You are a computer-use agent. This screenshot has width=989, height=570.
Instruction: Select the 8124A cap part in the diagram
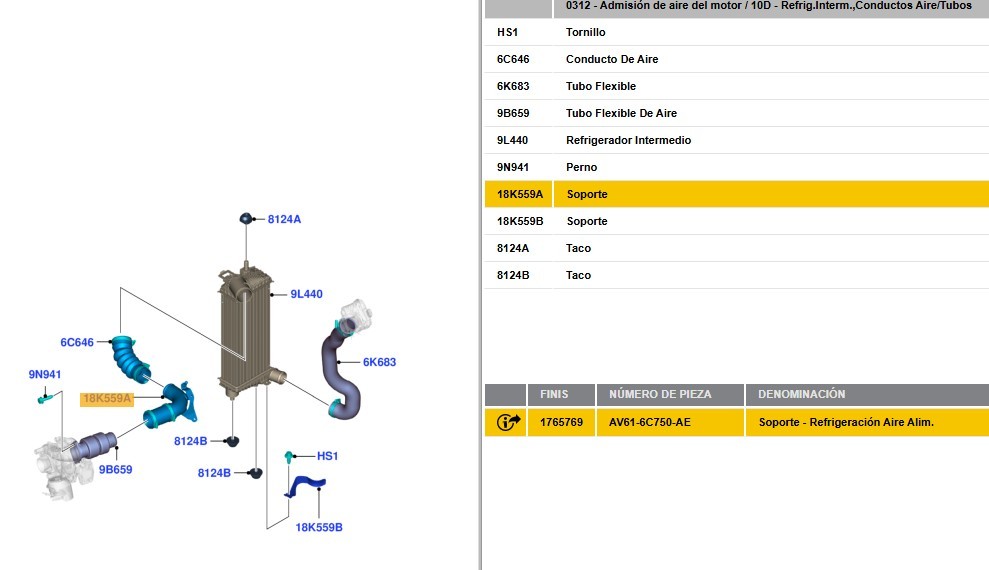(246, 219)
